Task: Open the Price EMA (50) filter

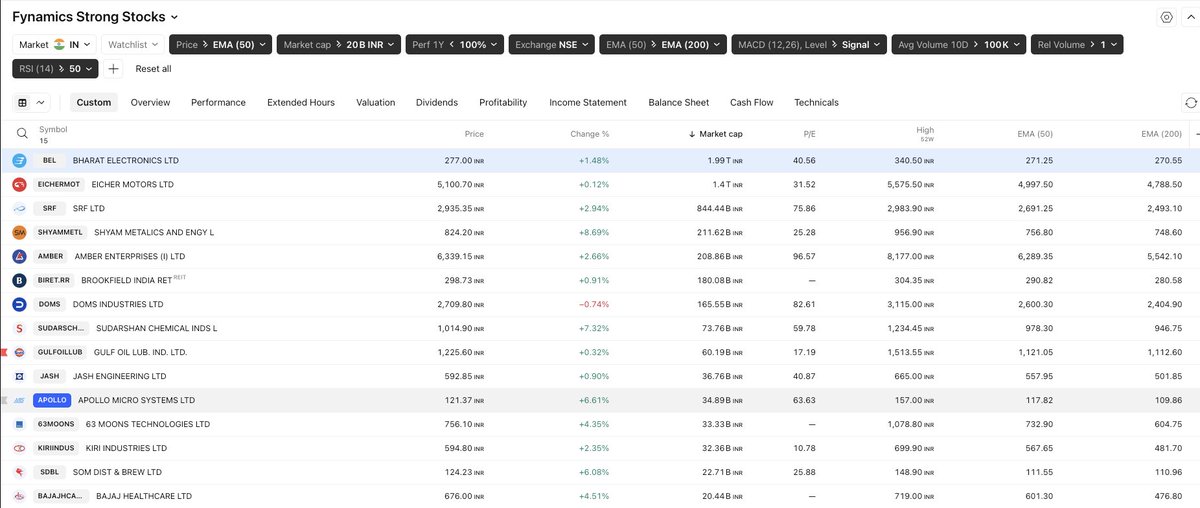Action: (218, 44)
